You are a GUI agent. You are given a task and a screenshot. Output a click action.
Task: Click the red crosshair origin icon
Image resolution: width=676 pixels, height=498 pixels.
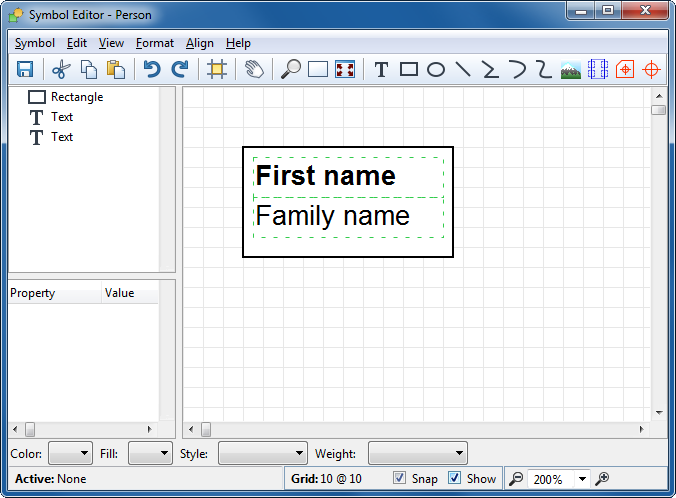[x=651, y=69]
